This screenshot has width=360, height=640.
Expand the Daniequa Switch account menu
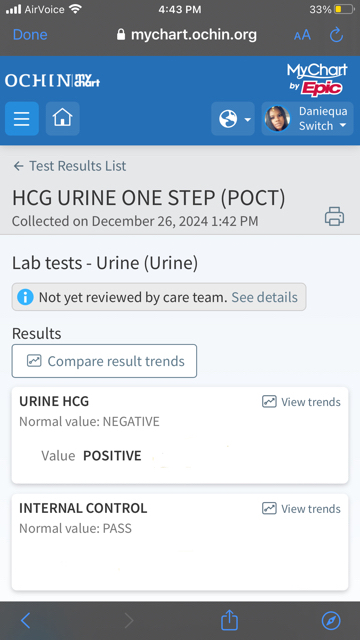[x=307, y=119]
